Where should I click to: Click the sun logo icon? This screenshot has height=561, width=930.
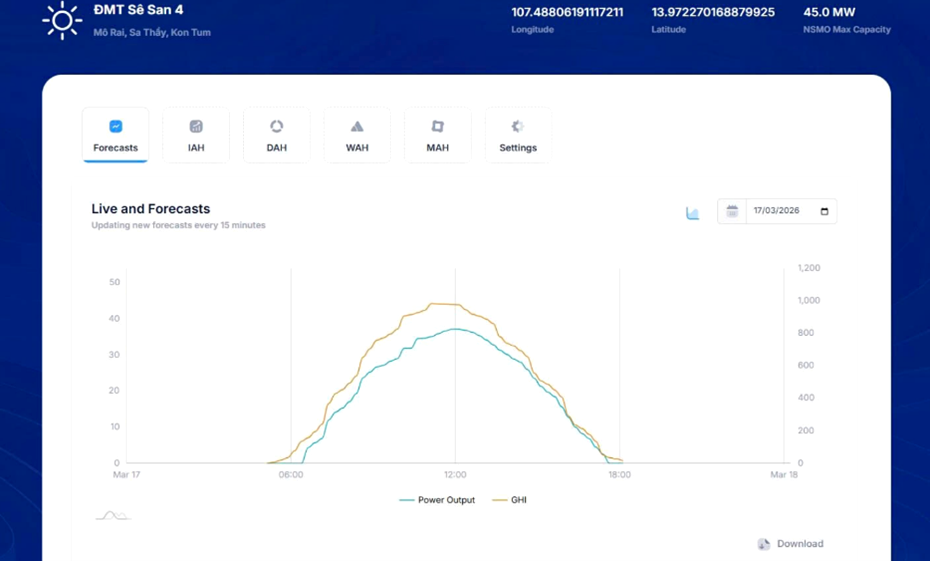click(x=62, y=21)
